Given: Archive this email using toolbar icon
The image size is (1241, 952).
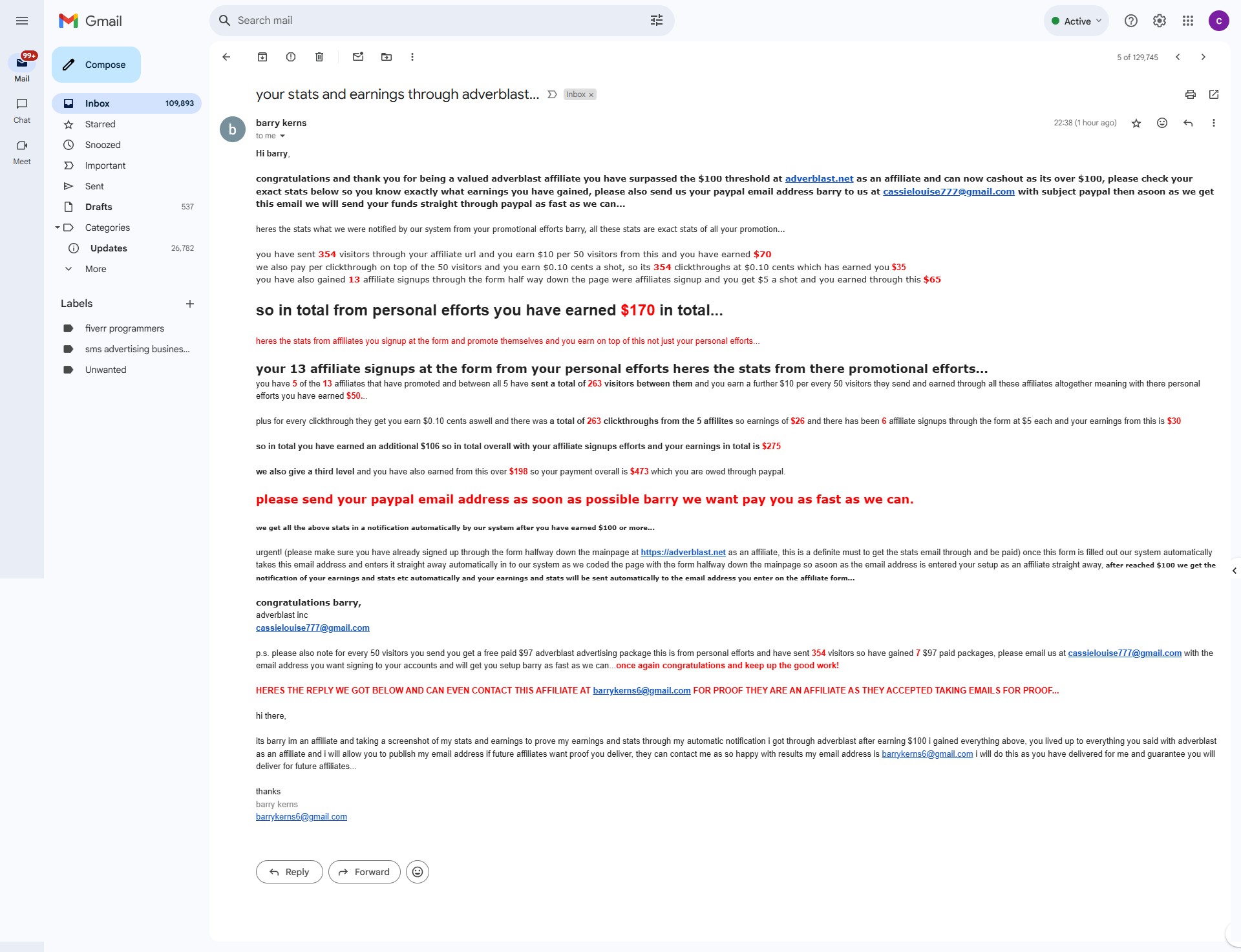Looking at the screenshot, I should (x=262, y=57).
